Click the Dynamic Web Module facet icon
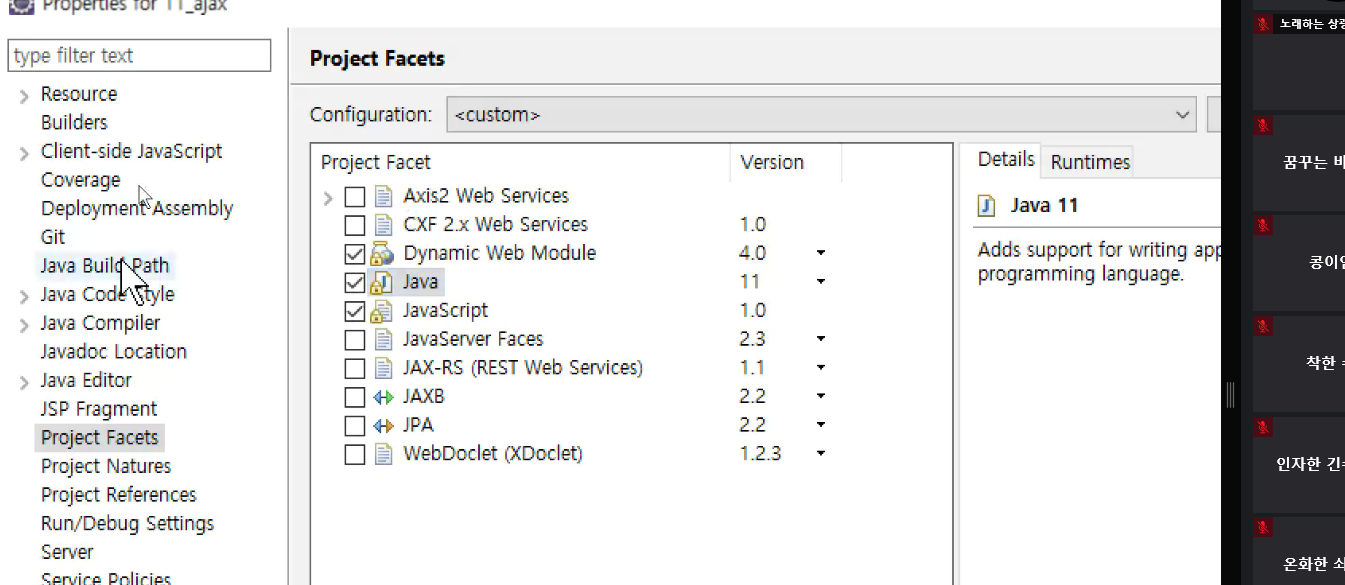1345x585 pixels. tap(381, 253)
